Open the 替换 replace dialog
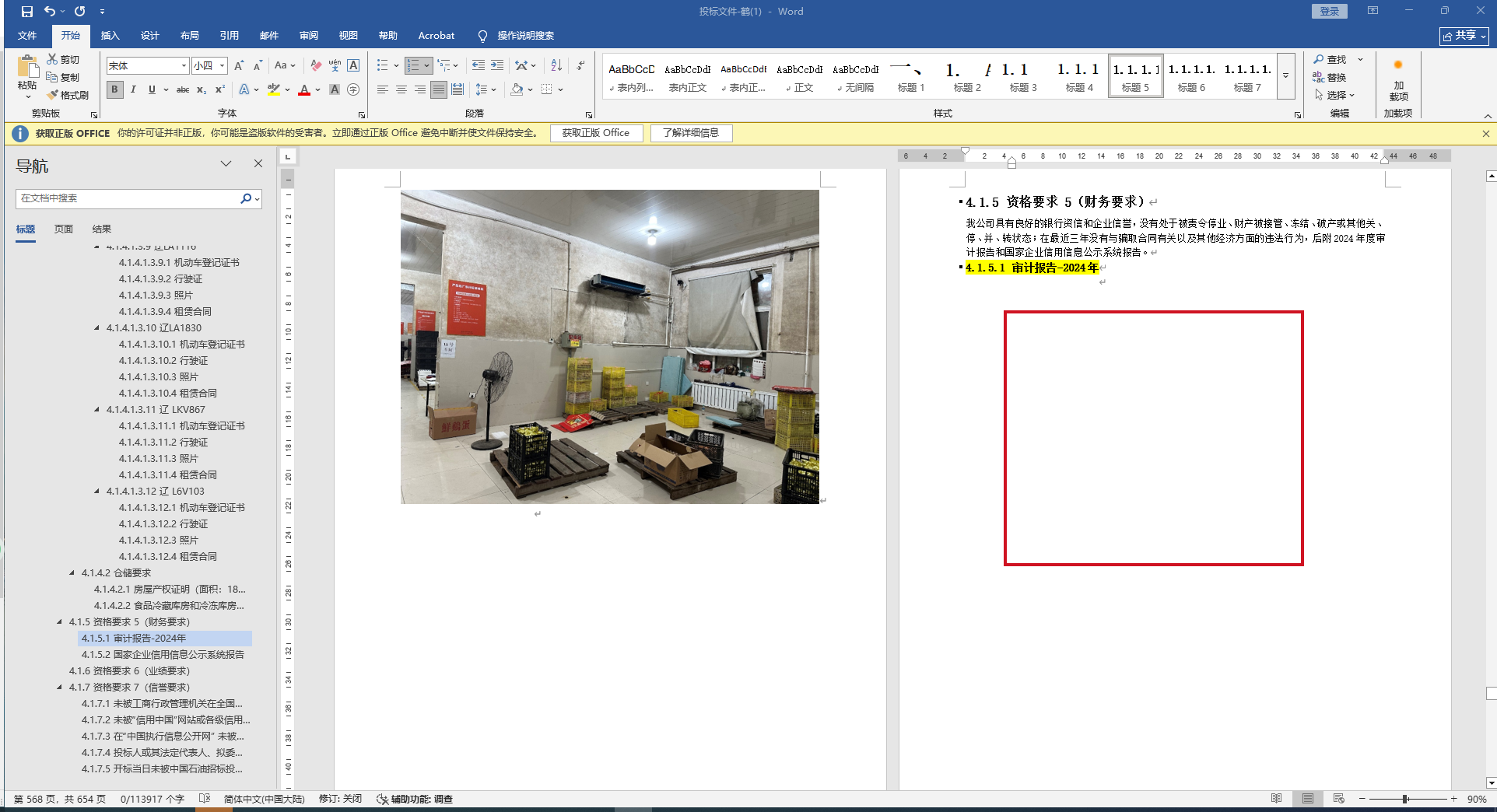Viewport: 1497px width, 812px height. pyautogui.click(x=1330, y=77)
